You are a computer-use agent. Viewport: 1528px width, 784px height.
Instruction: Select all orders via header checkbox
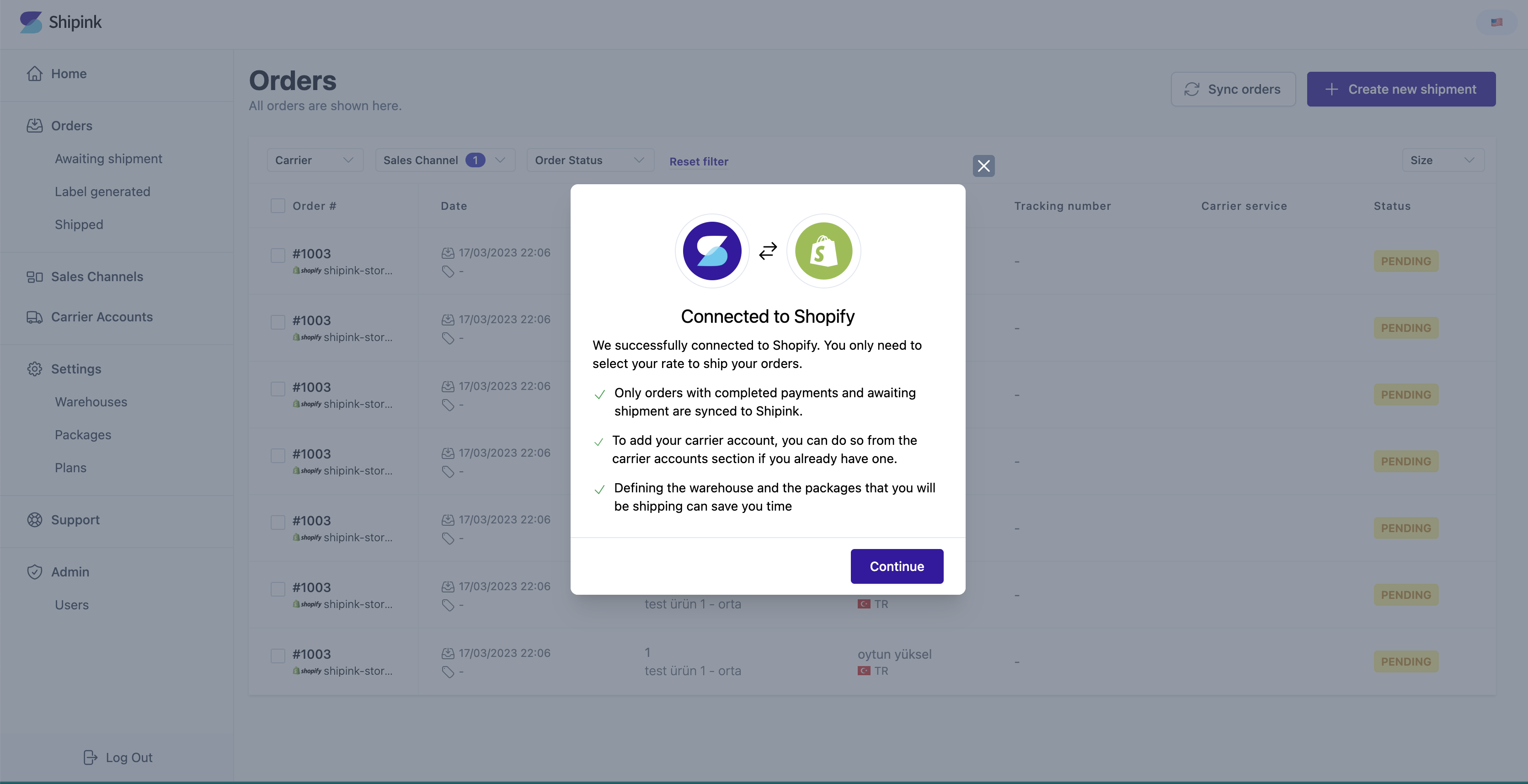278,205
